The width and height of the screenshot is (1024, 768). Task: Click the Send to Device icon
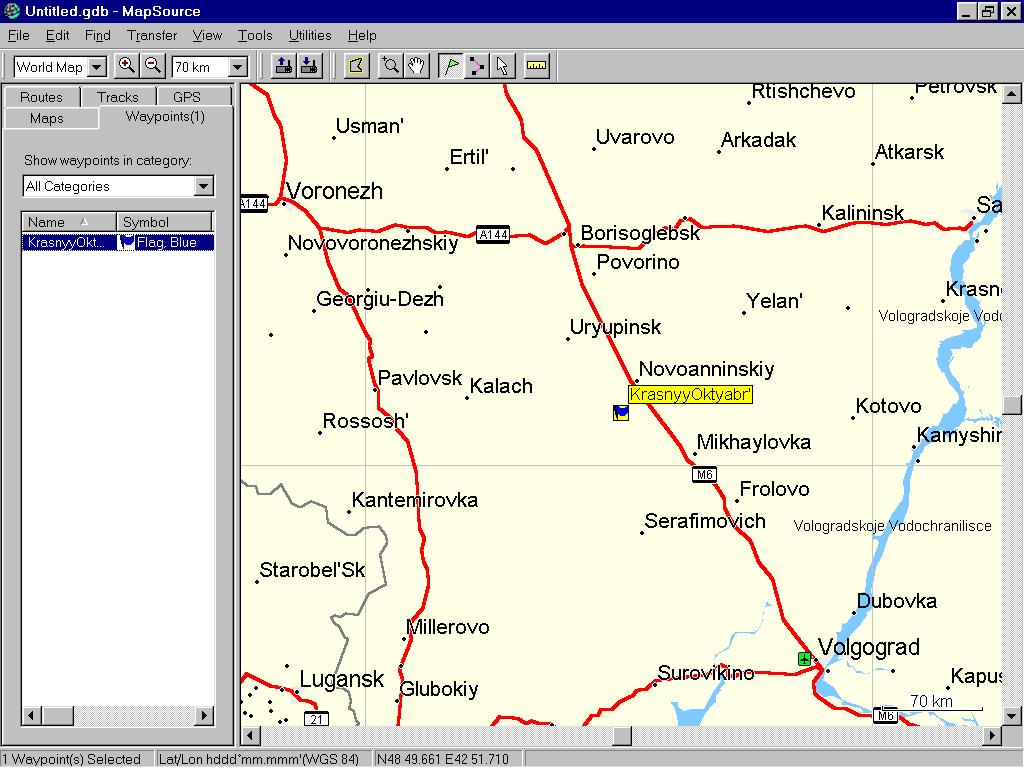pyautogui.click(x=283, y=66)
